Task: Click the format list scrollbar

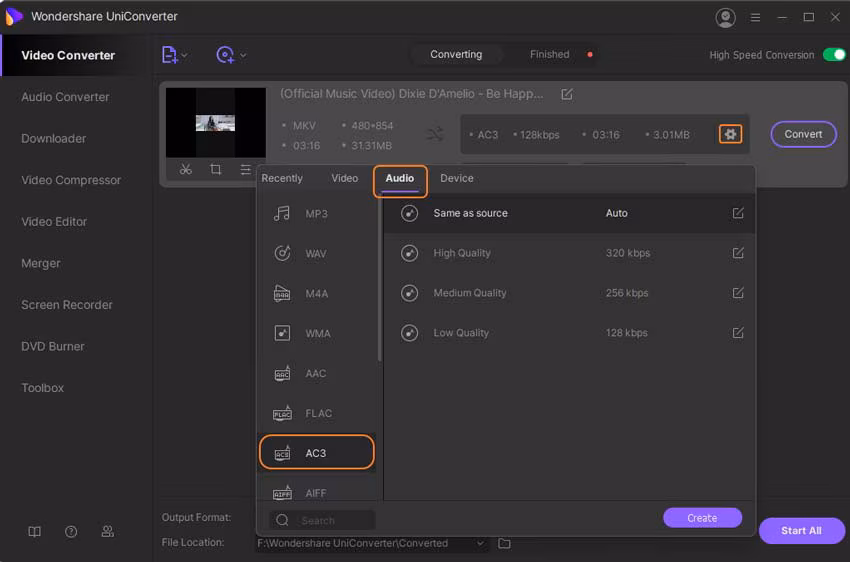Action: [379, 279]
